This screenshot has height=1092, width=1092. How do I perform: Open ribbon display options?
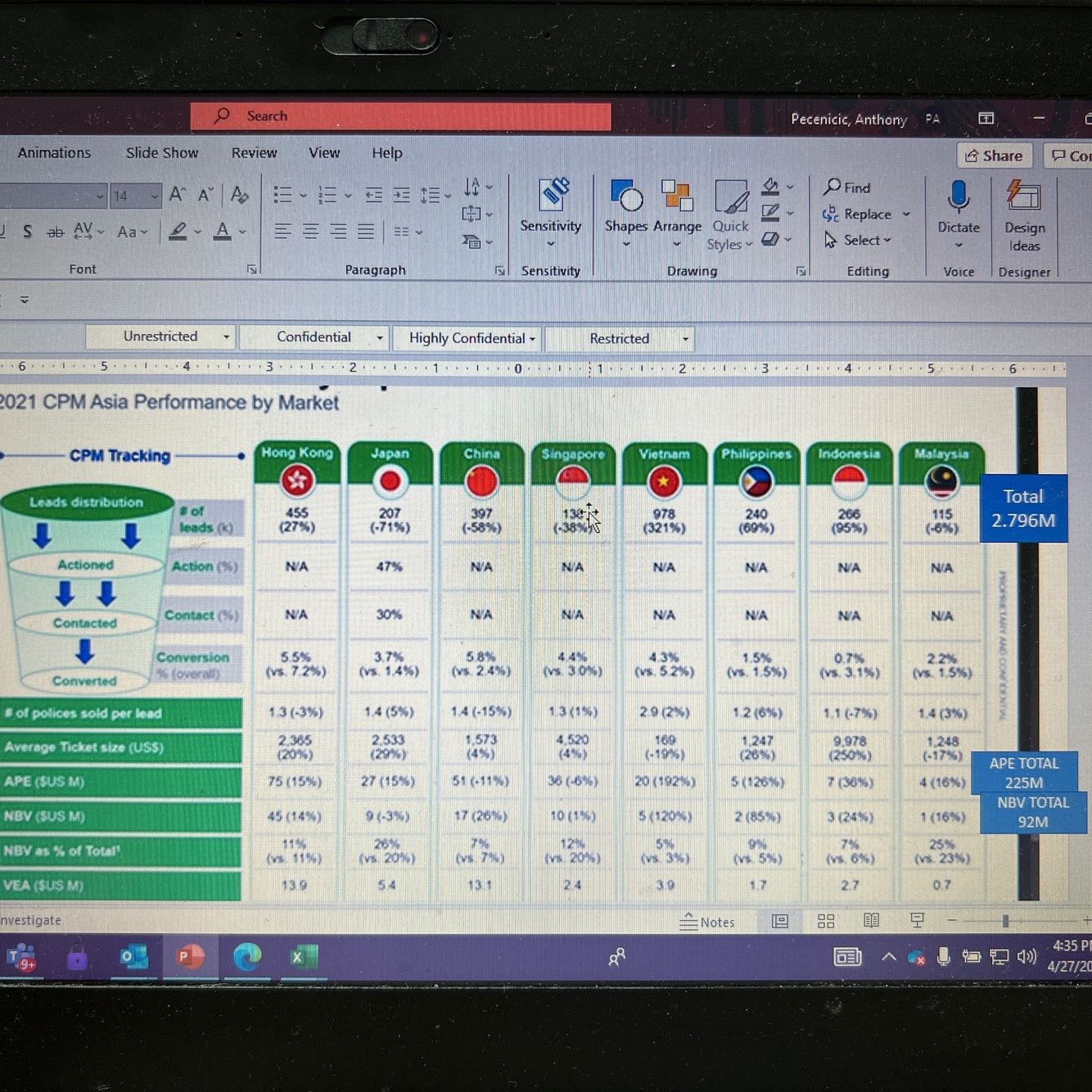pos(986,119)
